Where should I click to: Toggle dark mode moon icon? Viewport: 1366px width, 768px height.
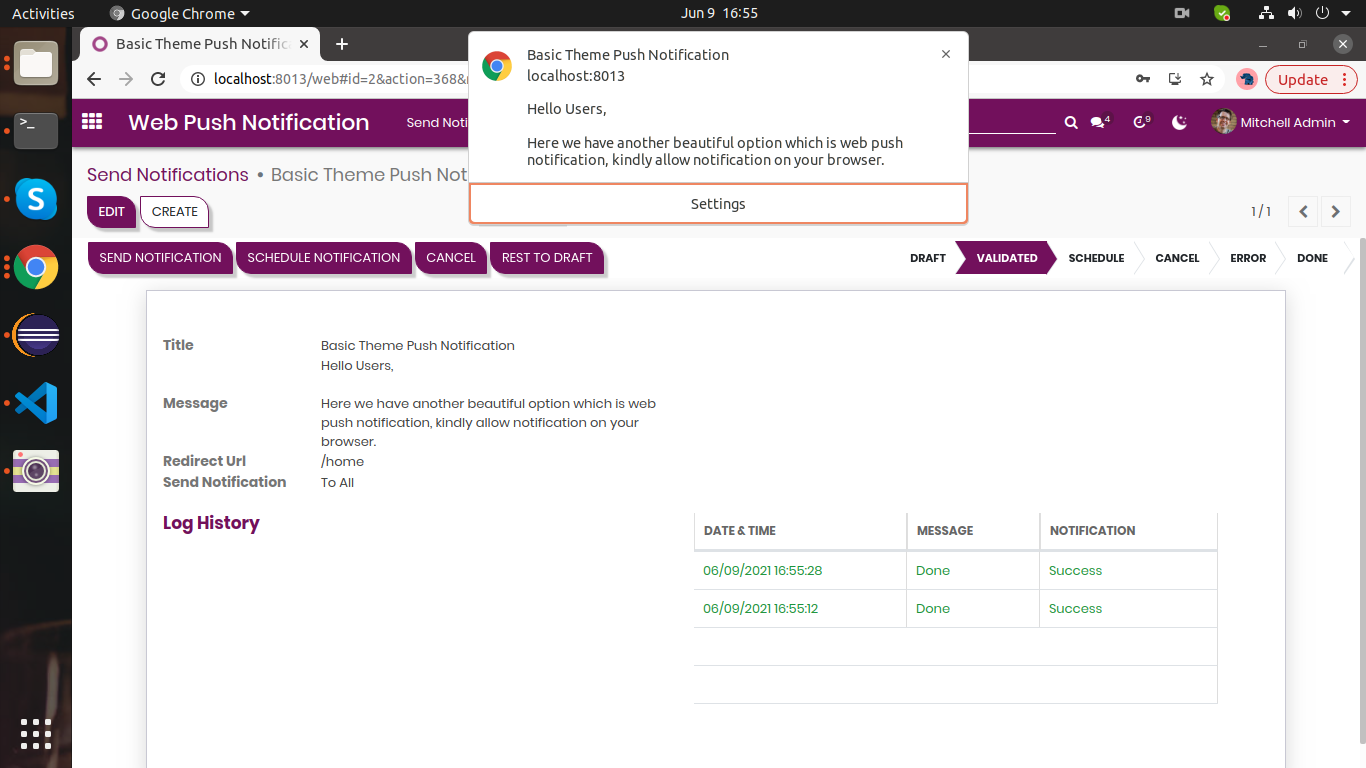1180,122
